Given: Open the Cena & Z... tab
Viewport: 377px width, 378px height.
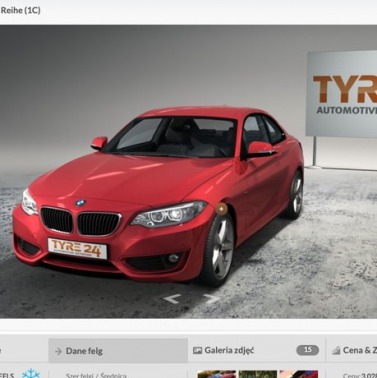Looking at the screenshot, I should [351, 350].
